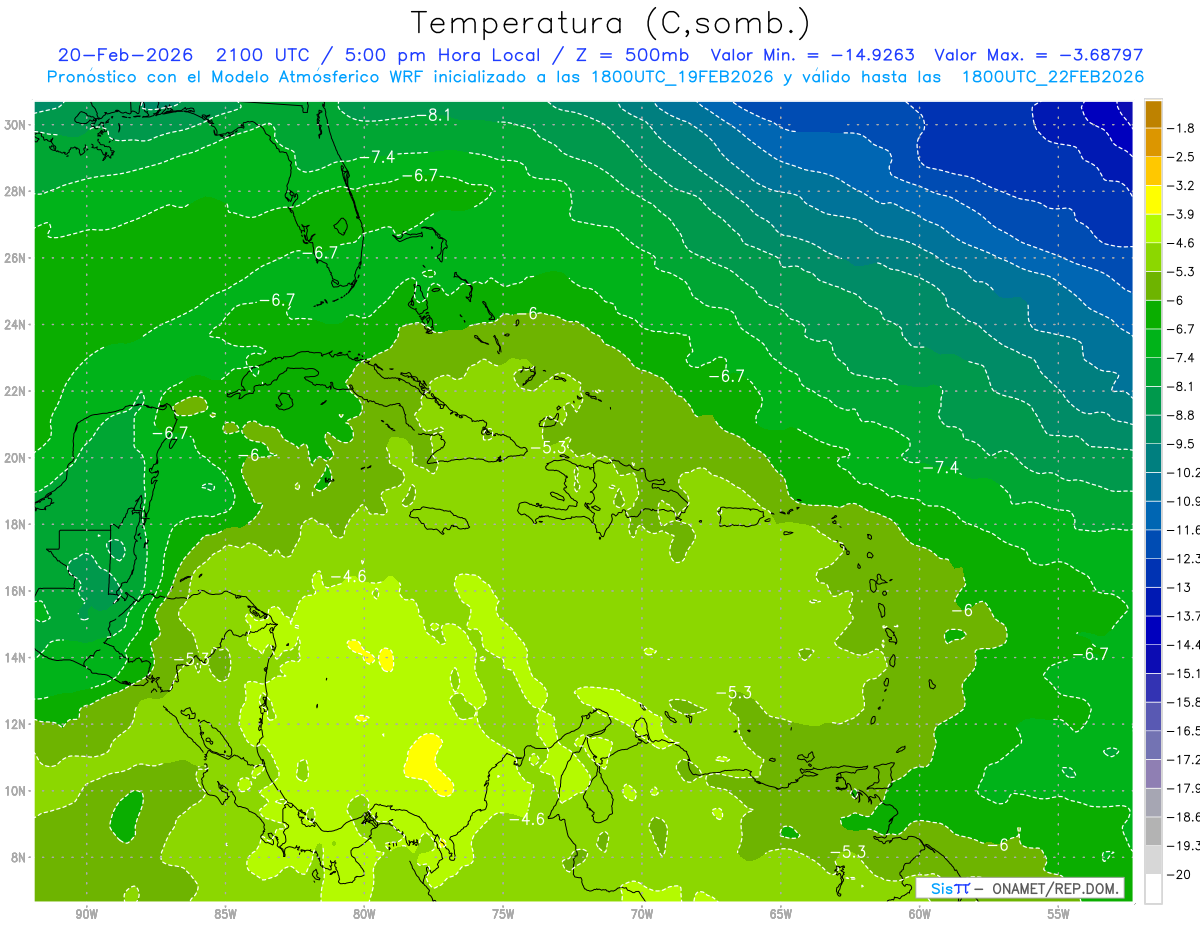Click the "70W" longitude axis label

(x=642, y=914)
